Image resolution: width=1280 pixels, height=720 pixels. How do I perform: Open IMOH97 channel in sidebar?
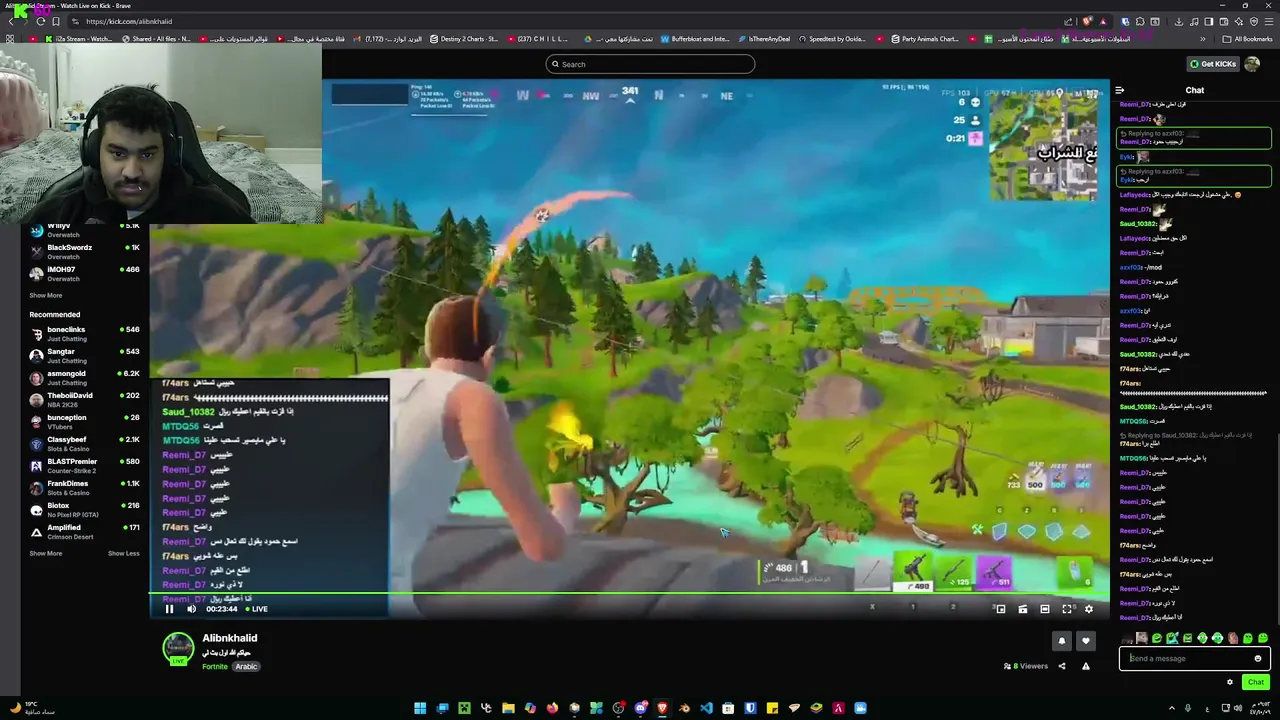click(x=85, y=273)
